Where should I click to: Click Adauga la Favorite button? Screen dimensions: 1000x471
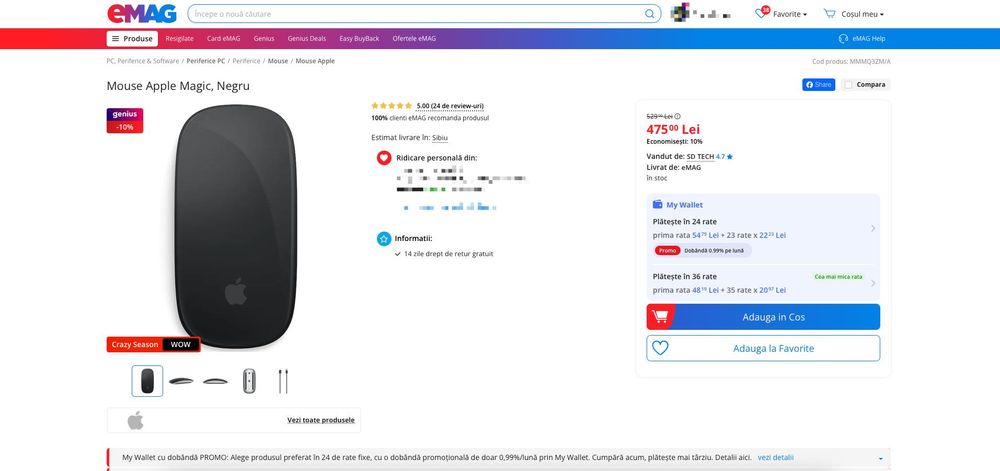(x=763, y=349)
